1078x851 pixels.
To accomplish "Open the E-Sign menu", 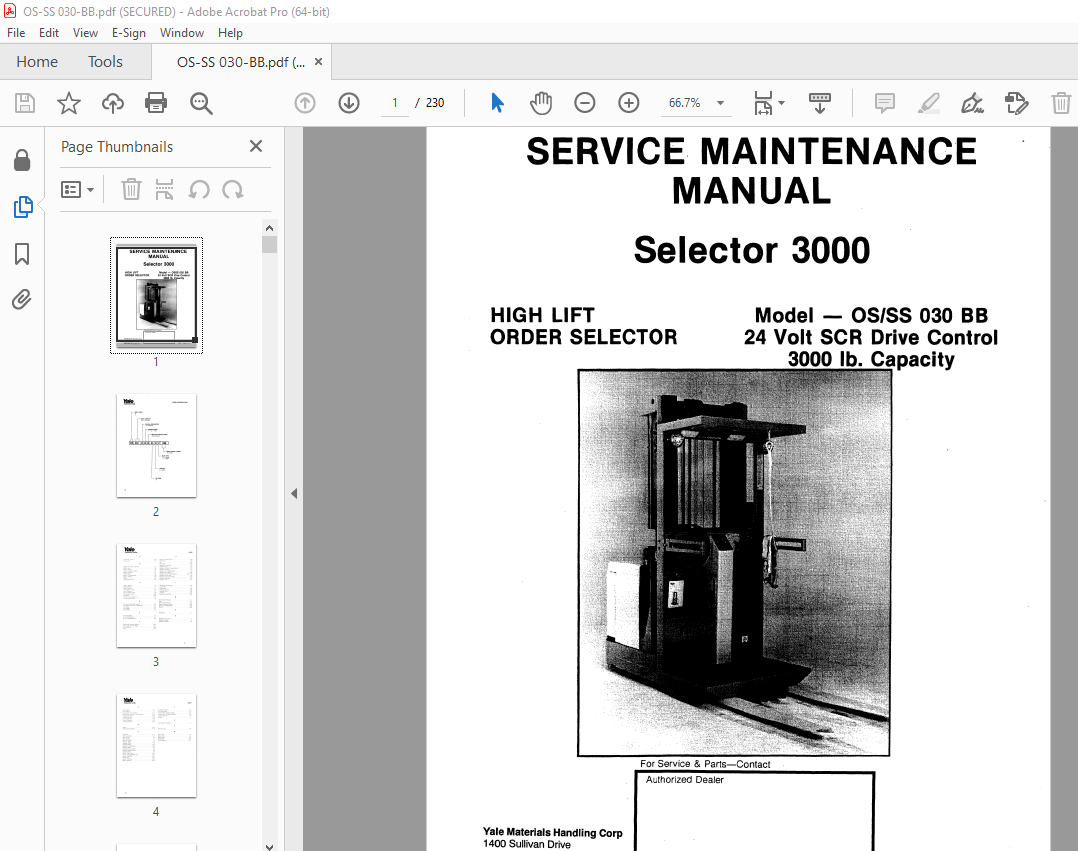I will point(129,33).
